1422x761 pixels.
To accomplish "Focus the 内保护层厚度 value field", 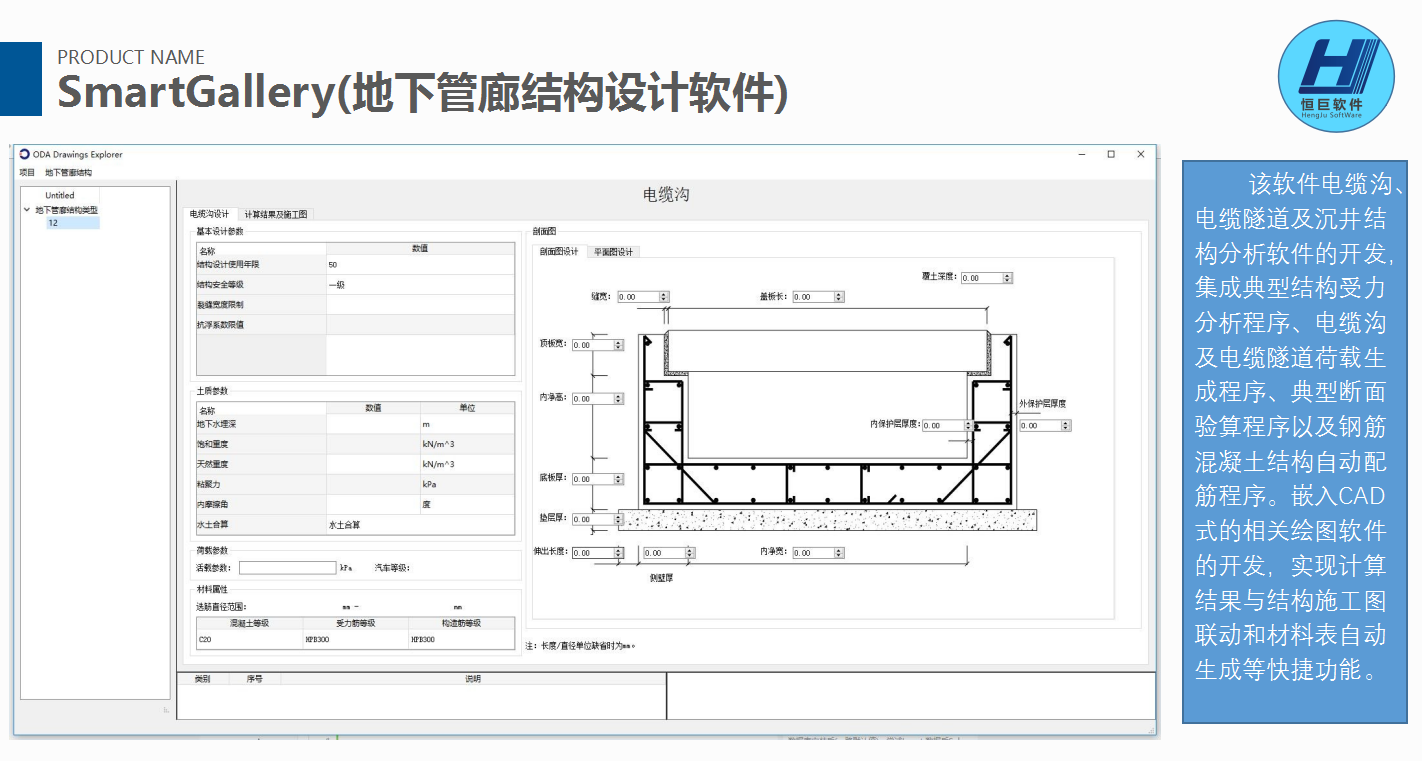I will (942, 425).
